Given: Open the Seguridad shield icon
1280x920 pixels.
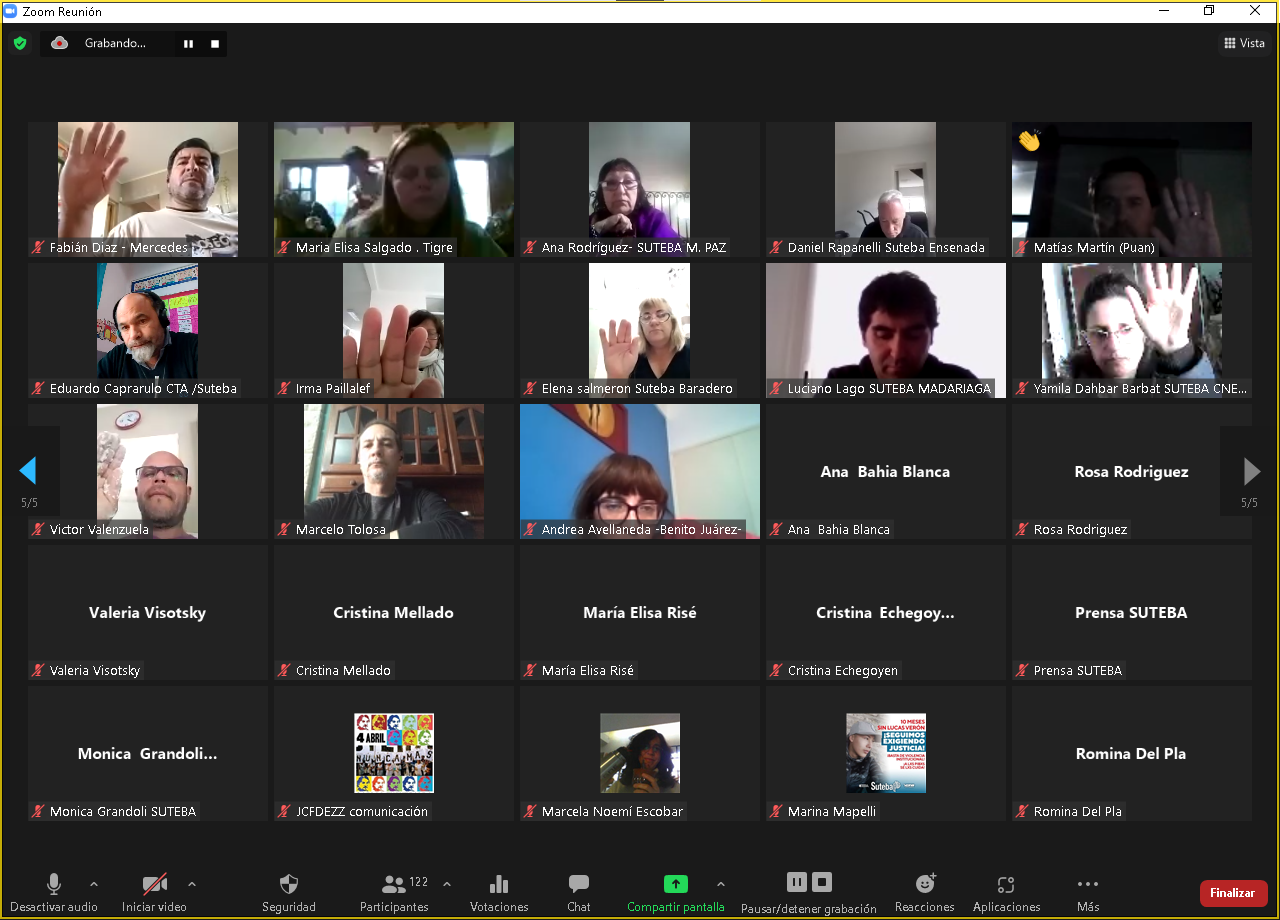Looking at the screenshot, I should click(288, 885).
